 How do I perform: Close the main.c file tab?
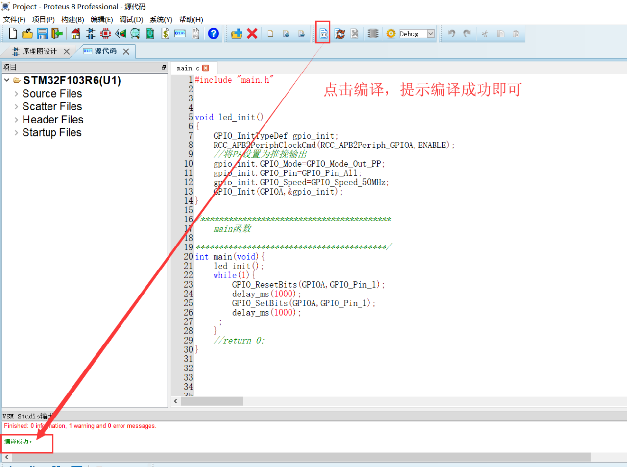point(205,68)
